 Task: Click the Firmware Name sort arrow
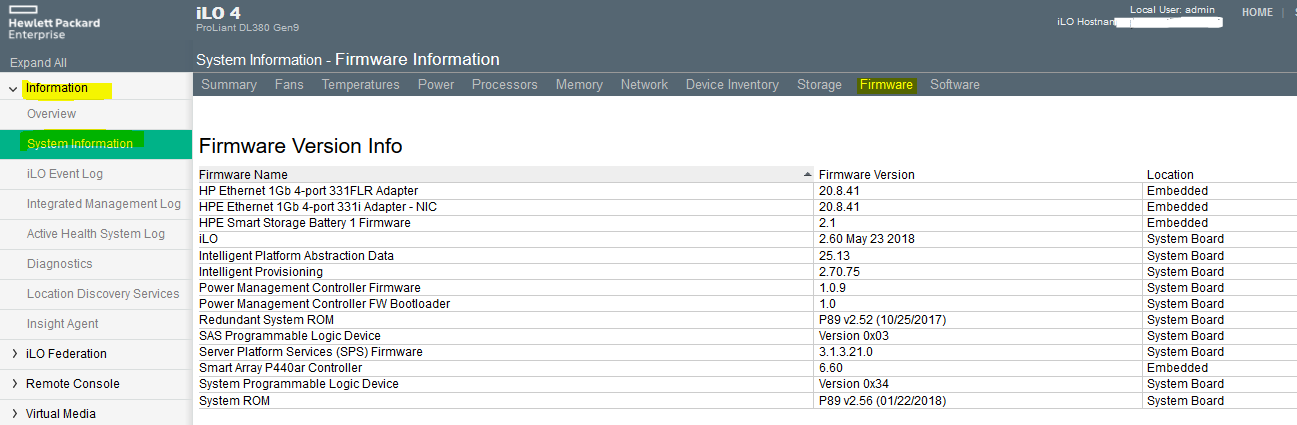pos(808,175)
